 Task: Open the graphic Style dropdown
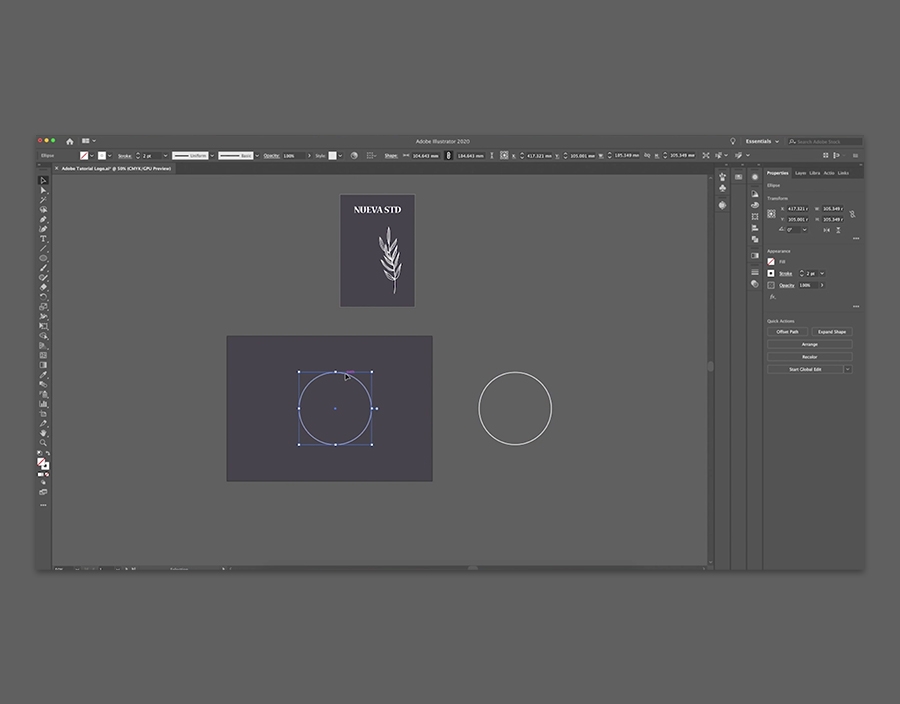[x=340, y=155]
